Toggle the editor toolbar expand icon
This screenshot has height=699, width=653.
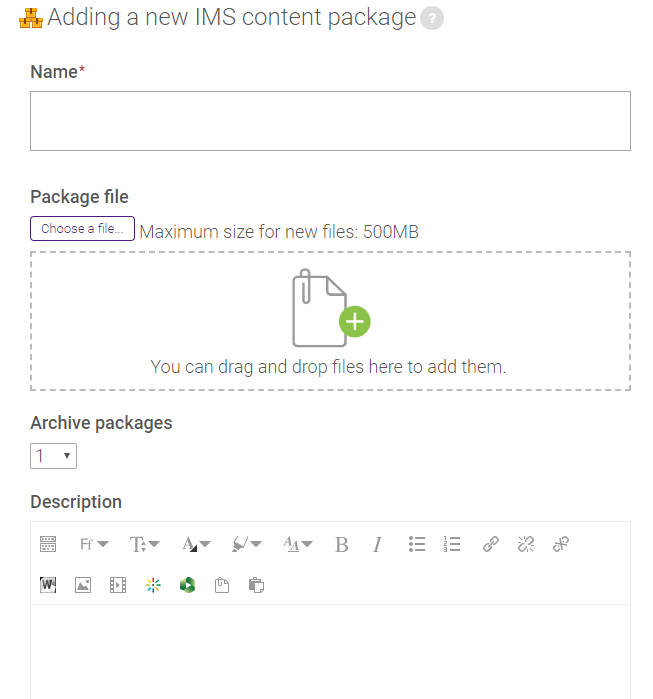(48, 544)
